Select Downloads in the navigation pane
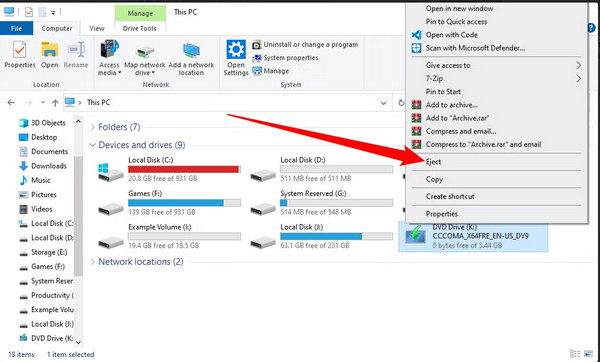 coord(43,166)
